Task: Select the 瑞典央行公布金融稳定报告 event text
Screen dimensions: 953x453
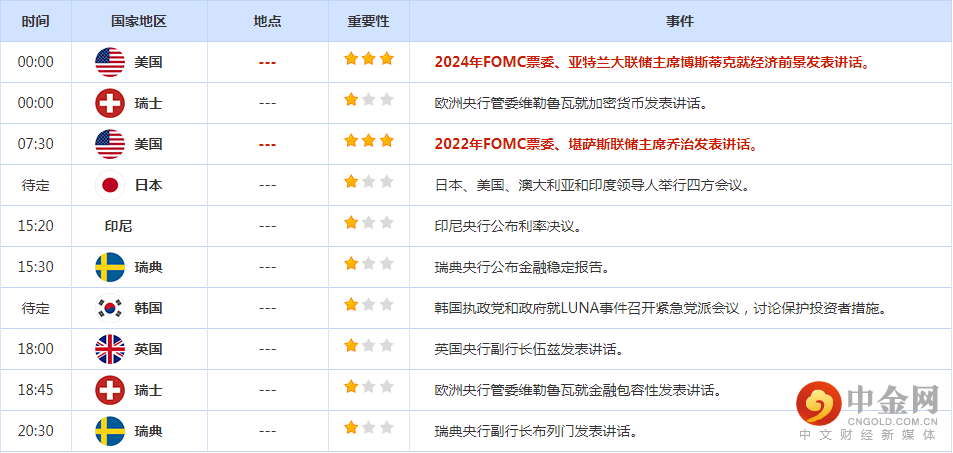Action: point(522,267)
